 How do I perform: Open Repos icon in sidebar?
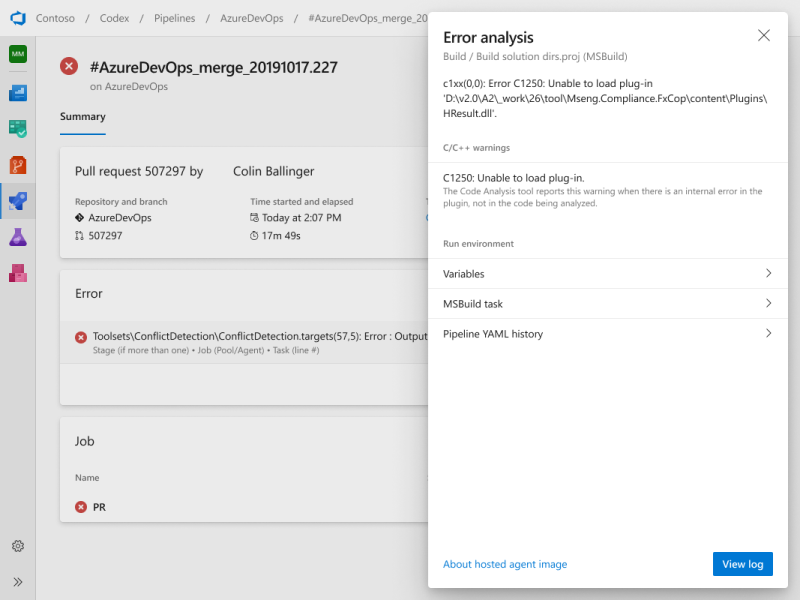(x=17, y=165)
